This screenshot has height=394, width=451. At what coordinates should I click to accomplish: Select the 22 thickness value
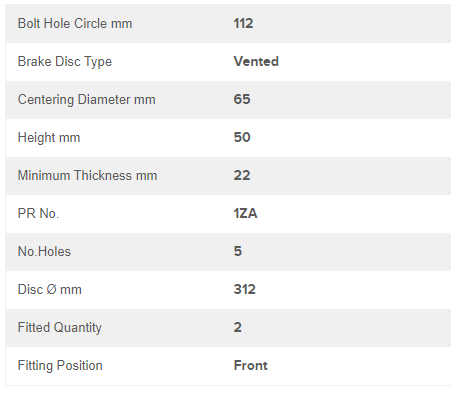coord(242,175)
